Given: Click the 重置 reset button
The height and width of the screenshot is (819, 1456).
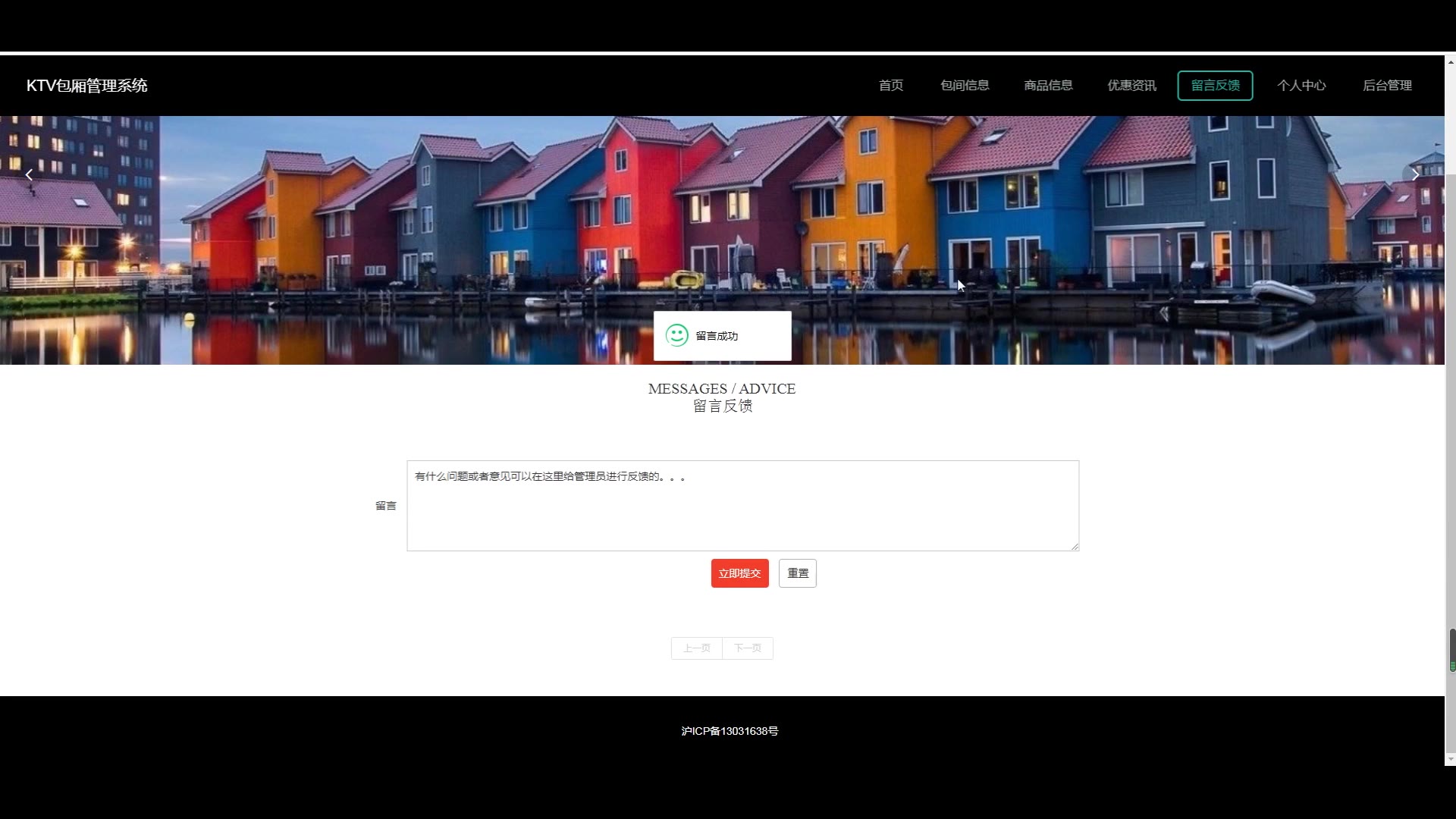Looking at the screenshot, I should [798, 573].
